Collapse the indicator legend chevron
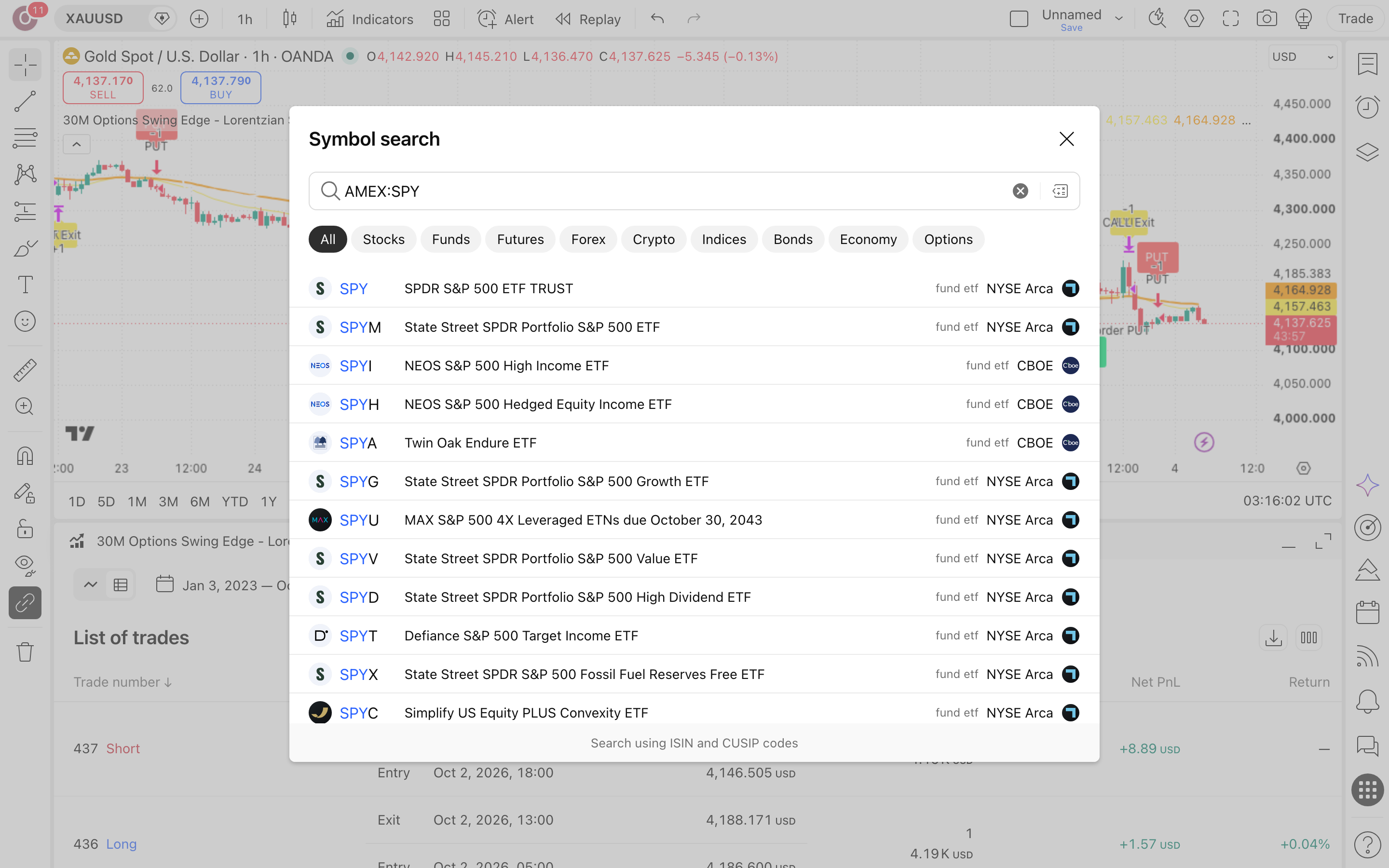Viewport: 1389px width, 868px height. pyautogui.click(x=76, y=144)
